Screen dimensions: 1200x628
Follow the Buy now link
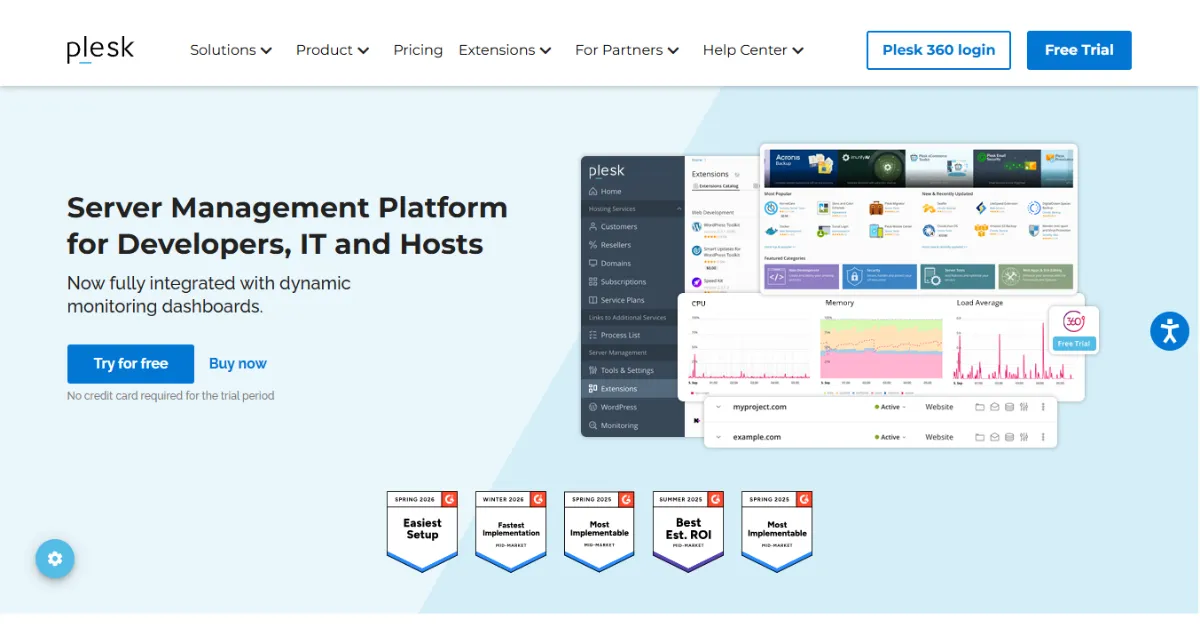coord(238,363)
